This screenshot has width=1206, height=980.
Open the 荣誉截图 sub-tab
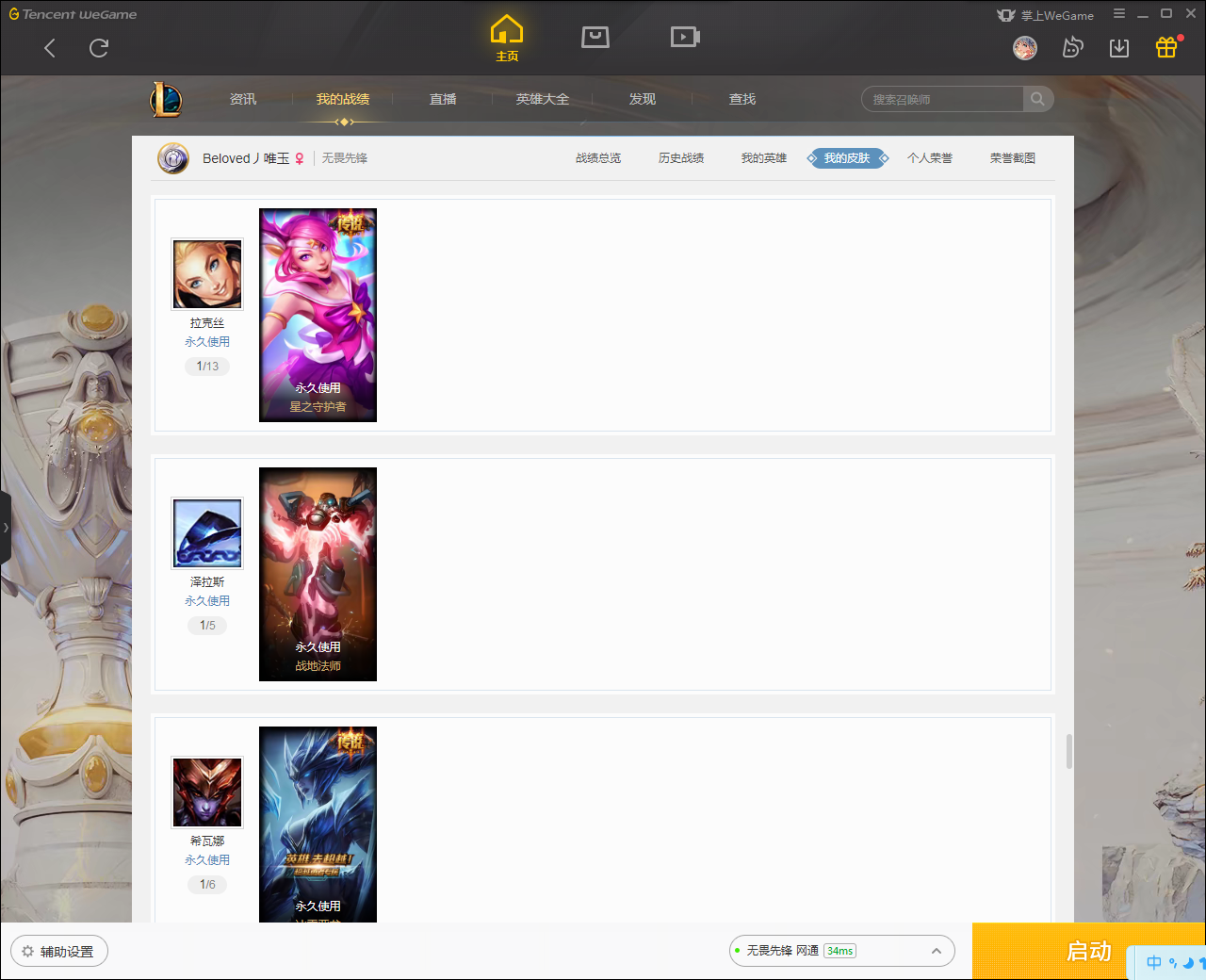point(1013,158)
